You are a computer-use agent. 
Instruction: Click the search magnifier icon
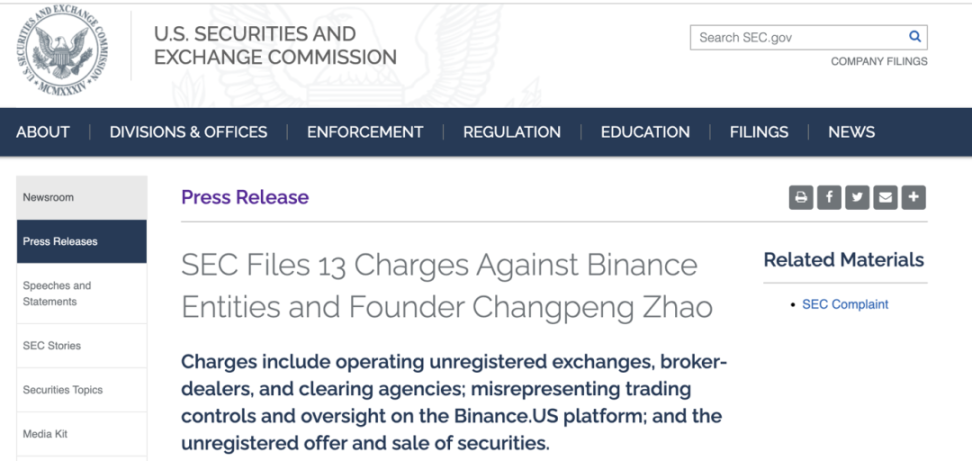point(914,37)
